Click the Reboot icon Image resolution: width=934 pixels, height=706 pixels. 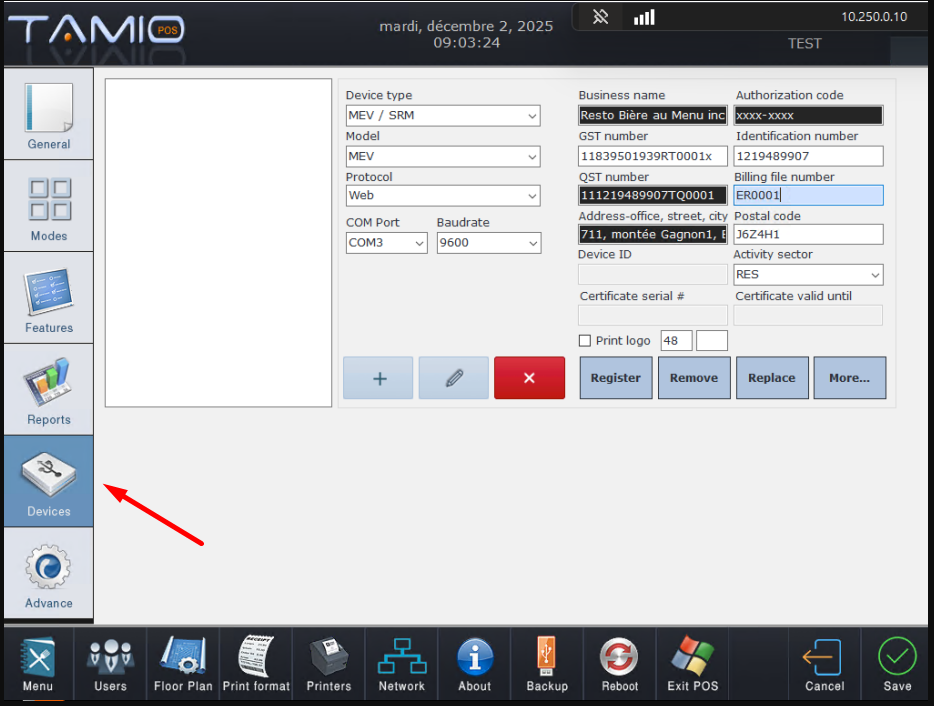619,664
